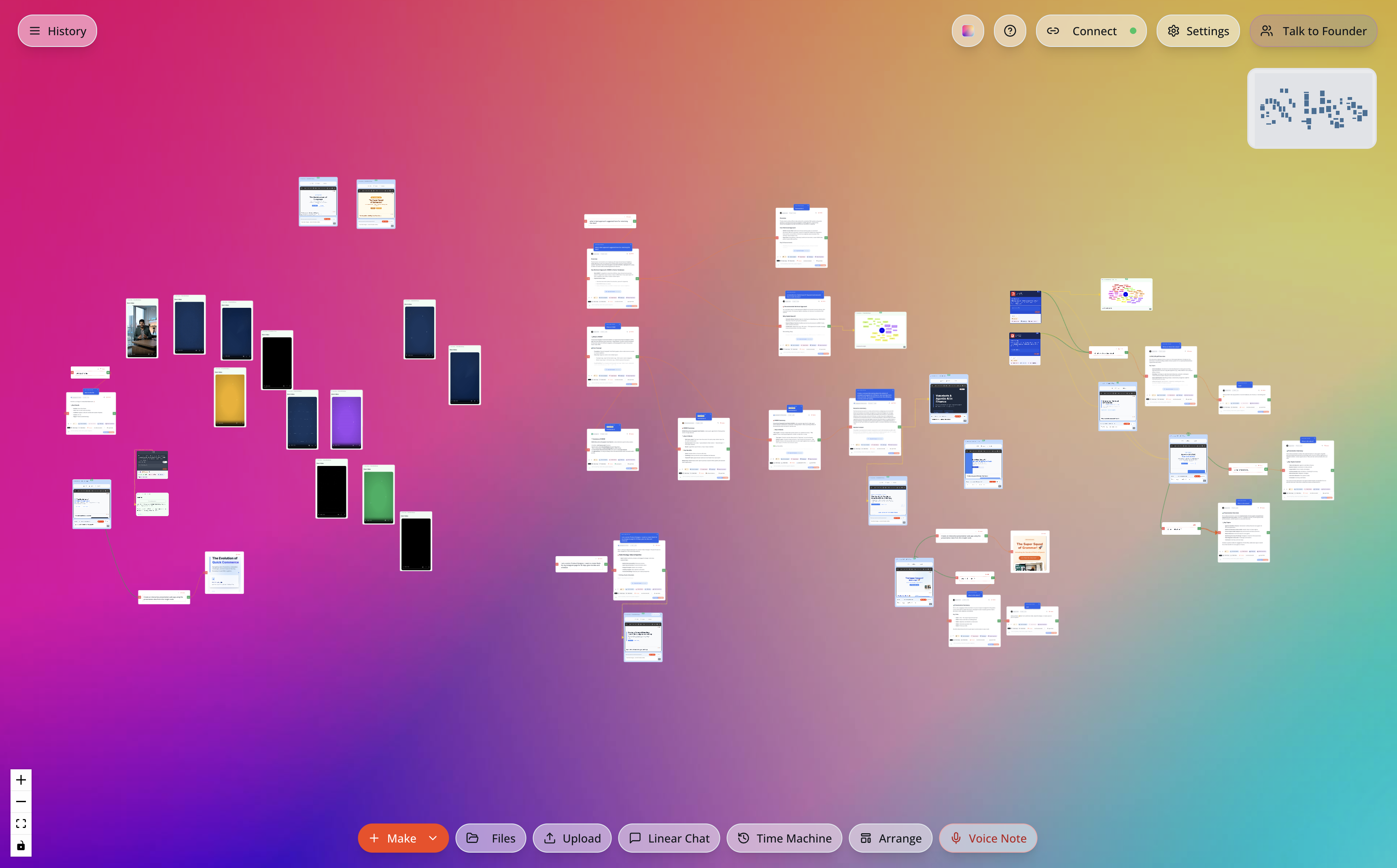The width and height of the screenshot is (1397, 868).
Task: Open The Super Squad of Grammar orange card
Action: [x=1030, y=551]
